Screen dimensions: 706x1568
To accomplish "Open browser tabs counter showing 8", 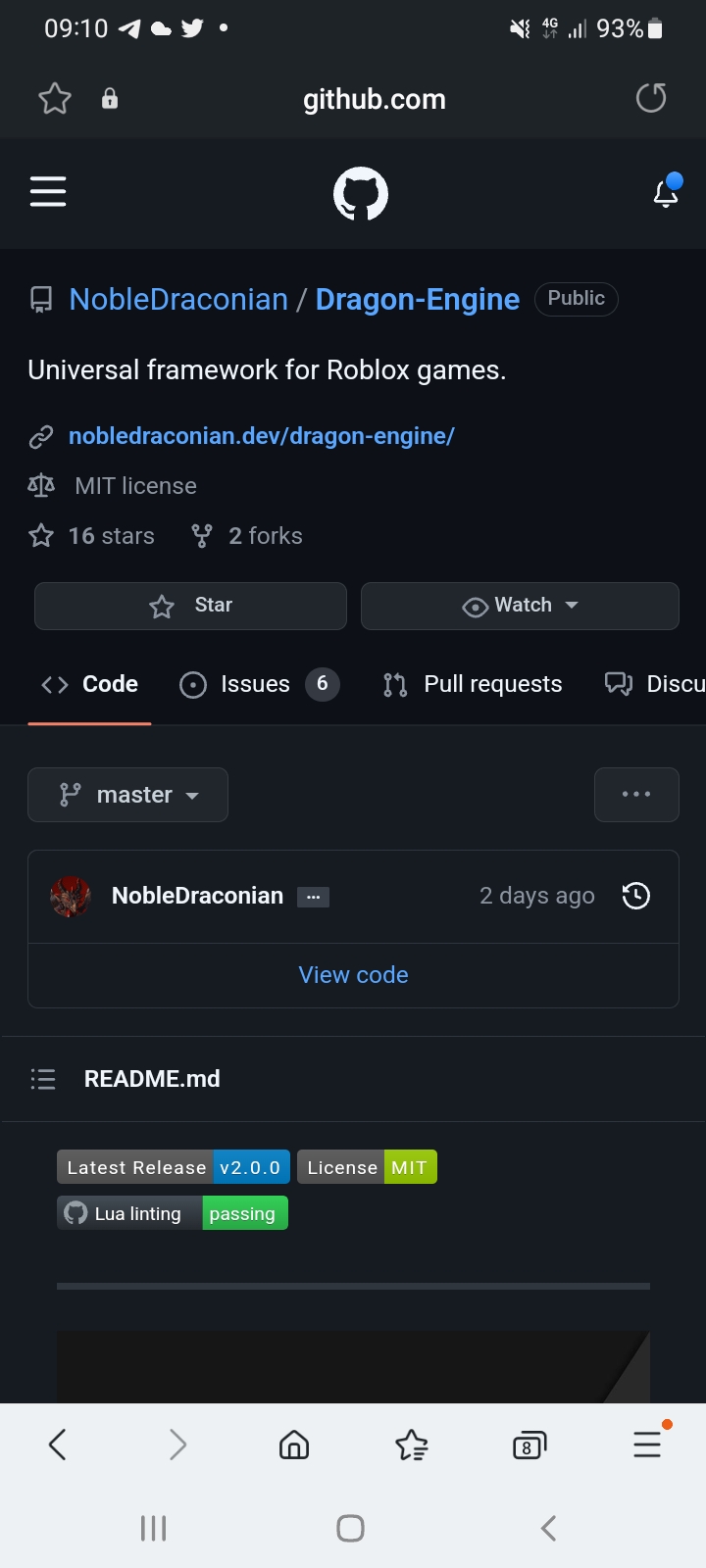I will [529, 1445].
